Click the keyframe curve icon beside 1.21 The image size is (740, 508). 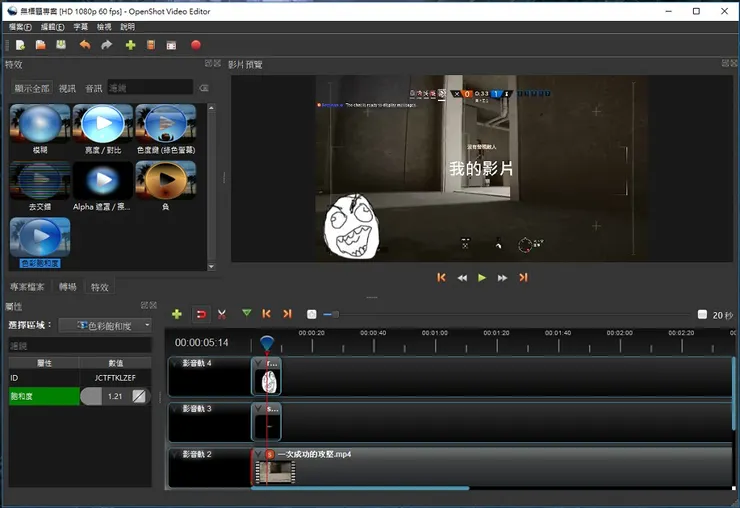[139, 397]
